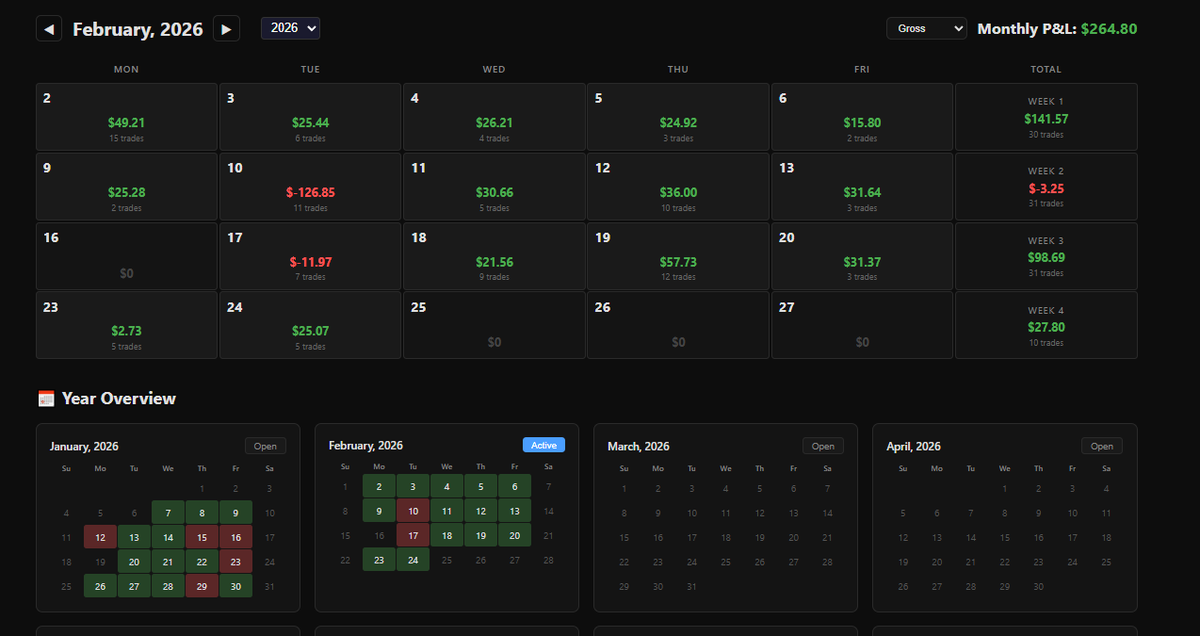This screenshot has height=636, width=1200.
Task: Select February 18 cell with $21.56
Action: tap(494, 256)
